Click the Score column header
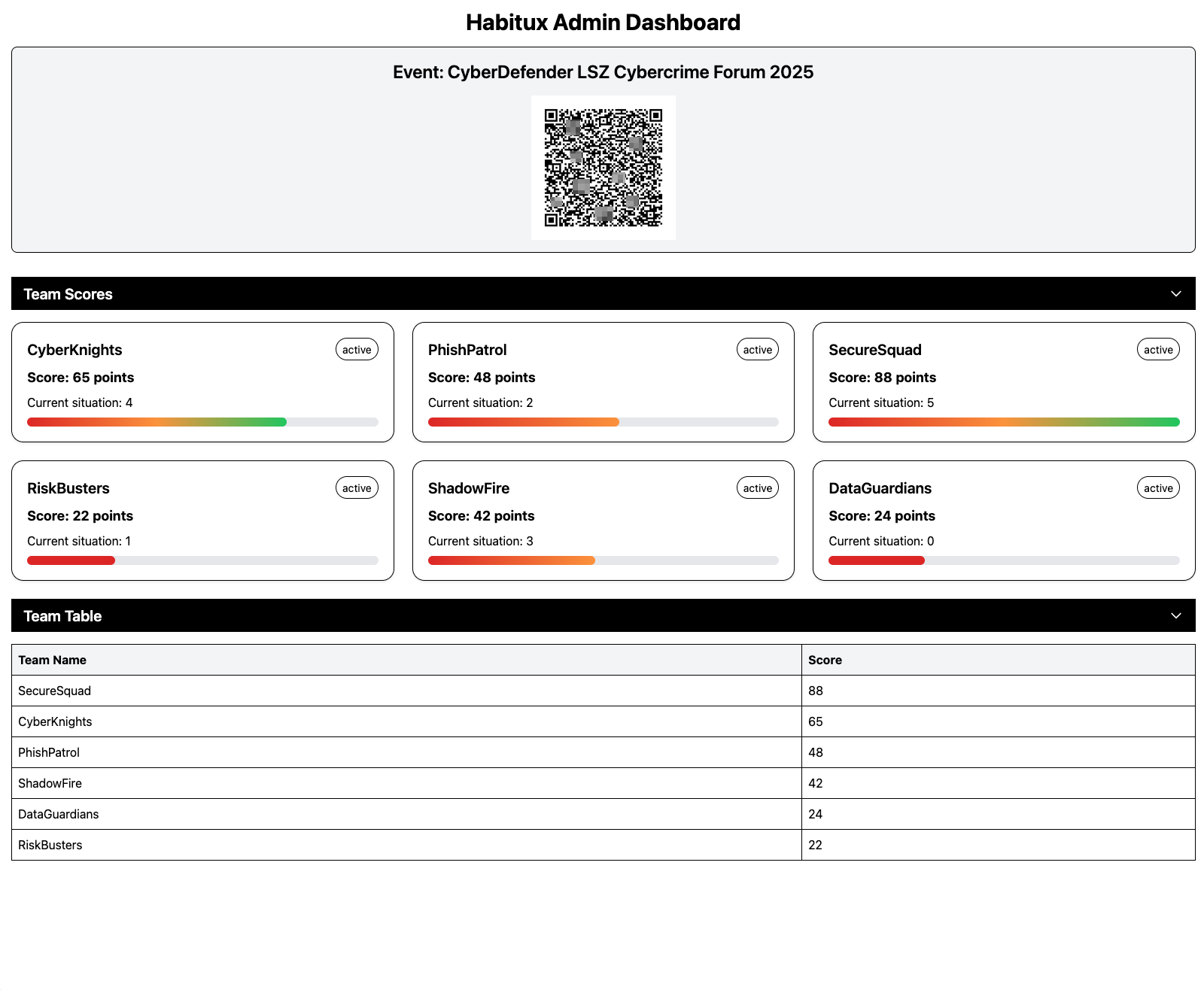The height and width of the screenshot is (993, 1204). tap(999, 660)
